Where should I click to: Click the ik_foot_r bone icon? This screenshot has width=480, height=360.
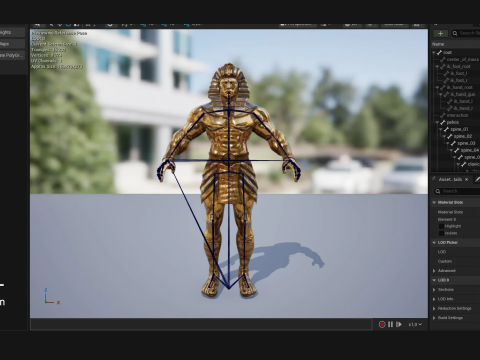(x=446, y=80)
